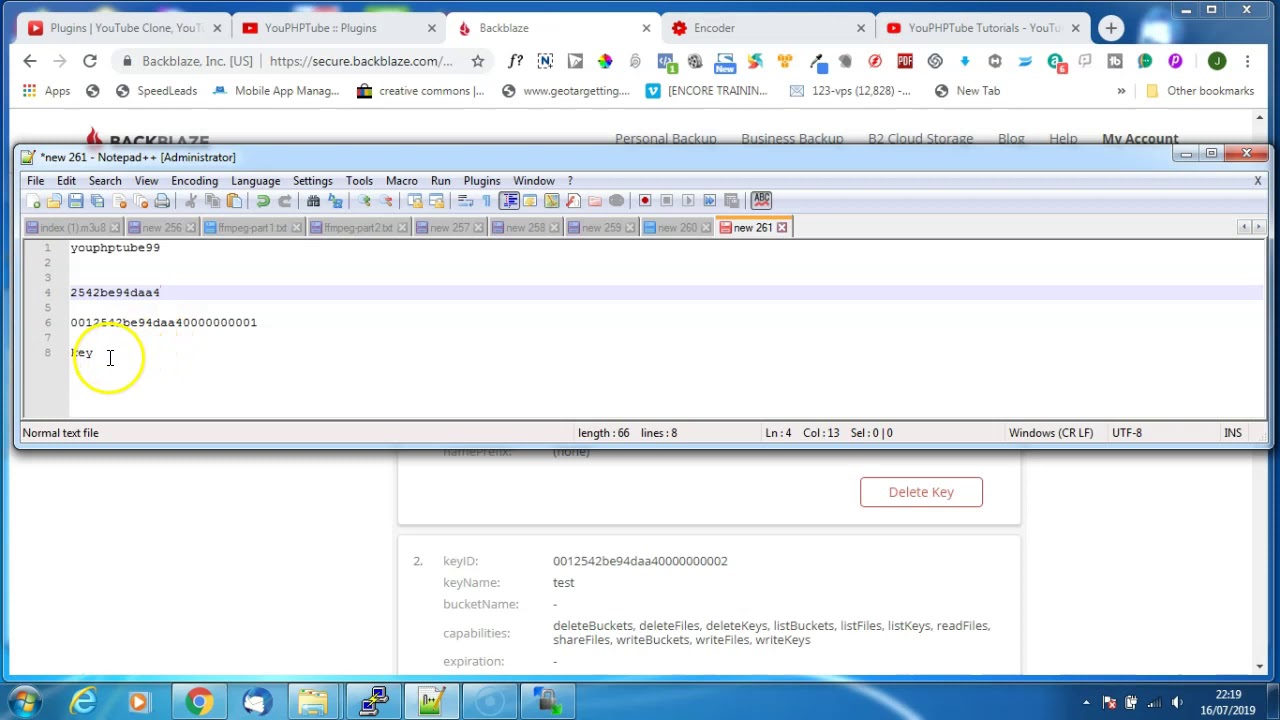Image resolution: width=1280 pixels, height=720 pixels.
Task: Click the INS indicator in status bar
Action: coord(1233,433)
